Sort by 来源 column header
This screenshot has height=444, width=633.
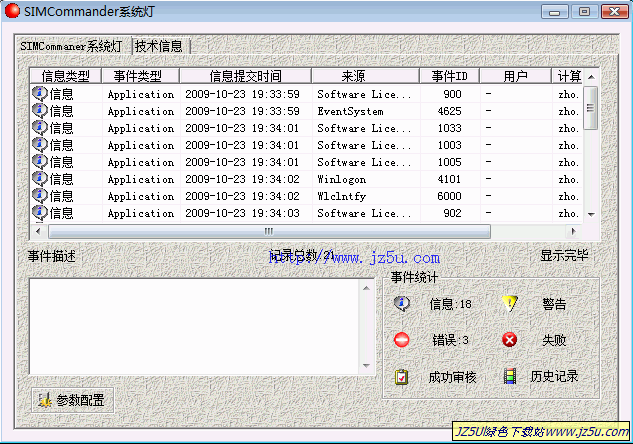tap(366, 76)
